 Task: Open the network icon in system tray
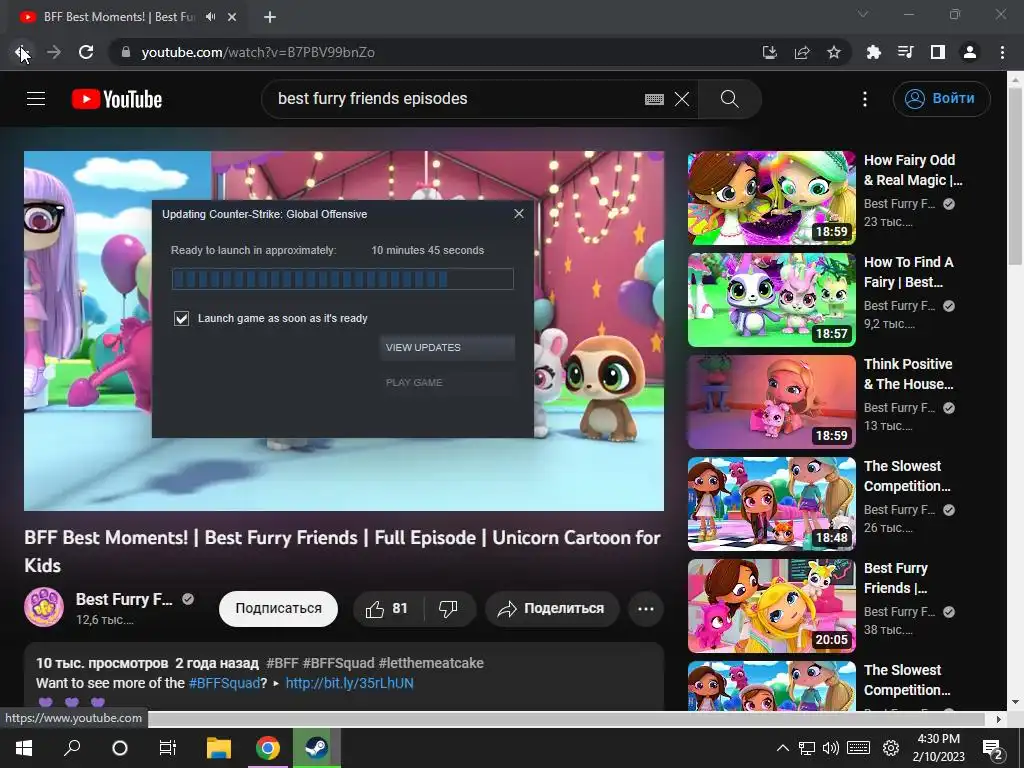pos(807,748)
